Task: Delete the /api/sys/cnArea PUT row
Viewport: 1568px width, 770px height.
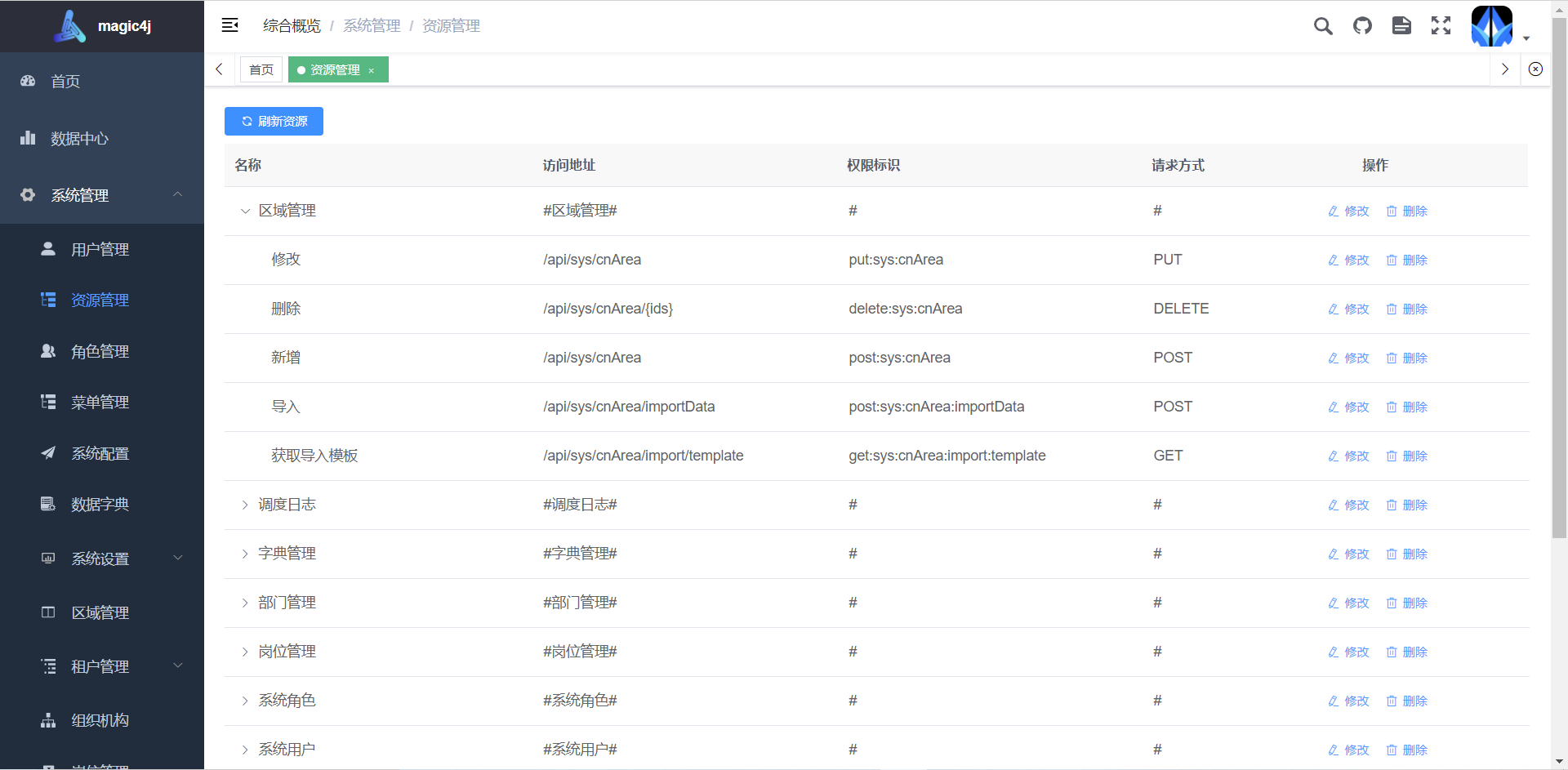Action: tap(1406, 260)
